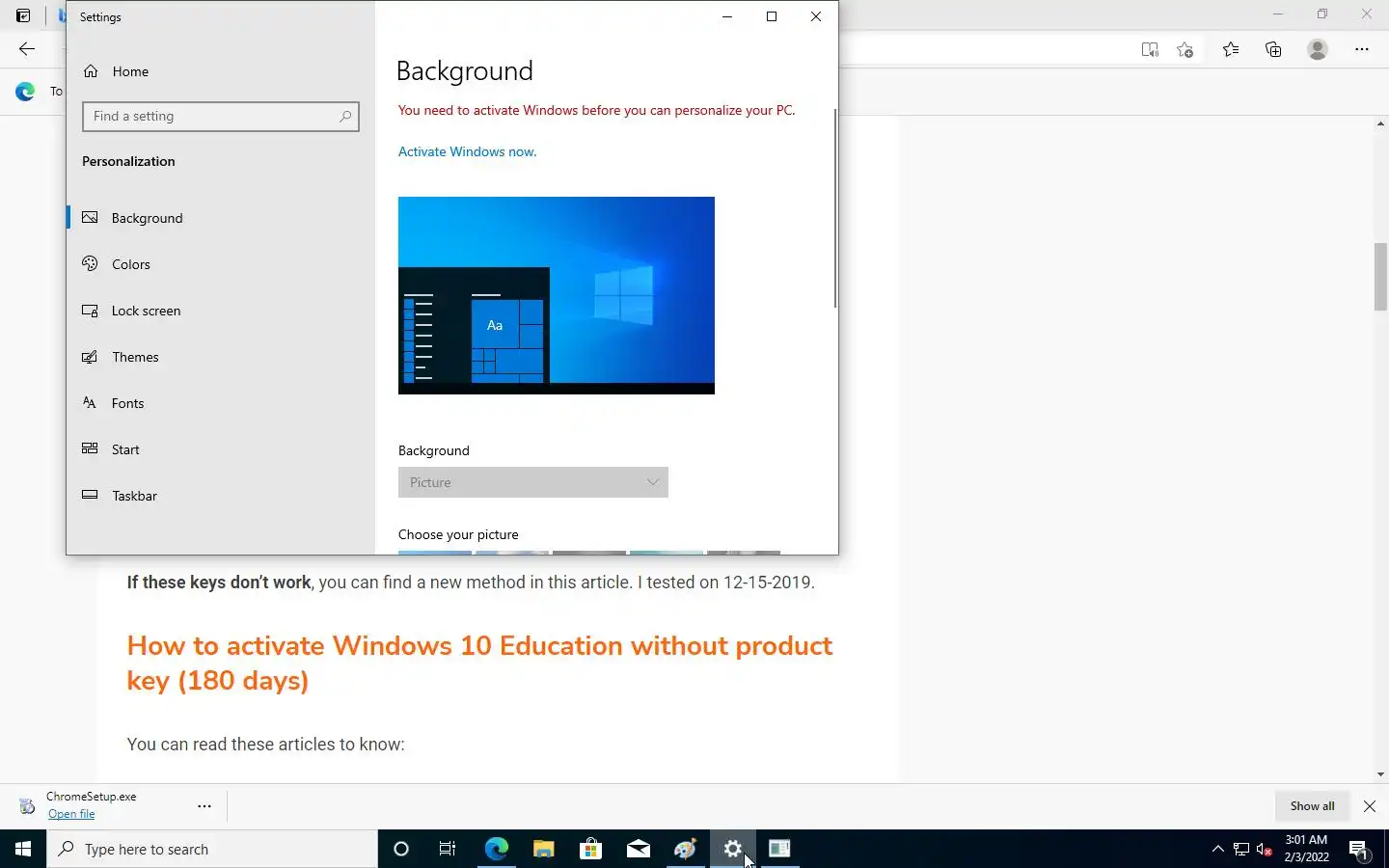The width and height of the screenshot is (1389, 868).
Task: Click the search magnifier in Find a setting
Action: point(344,117)
